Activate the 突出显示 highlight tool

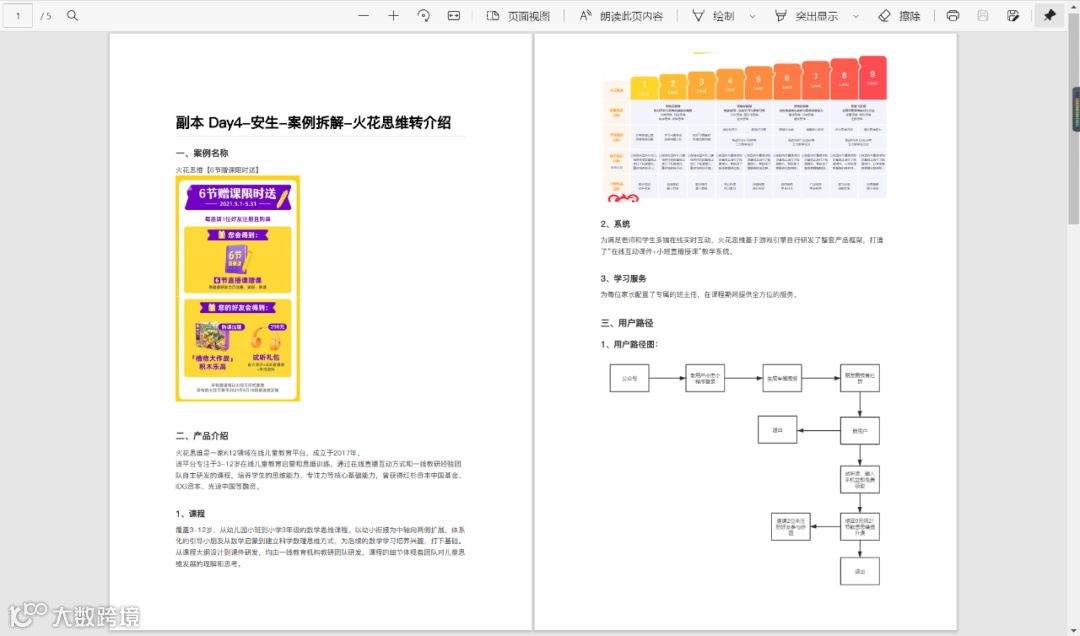coord(807,15)
